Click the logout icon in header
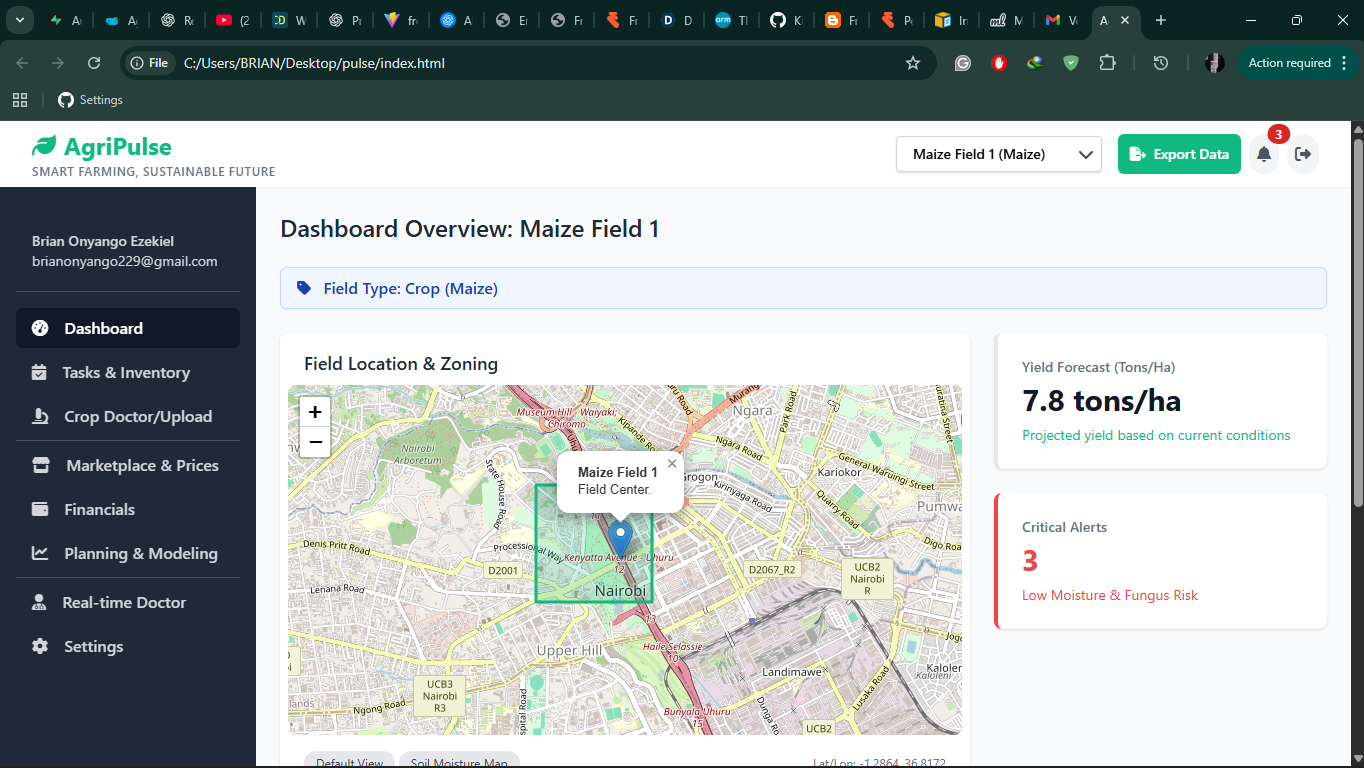Viewport: 1364px width, 768px height. coord(1302,154)
